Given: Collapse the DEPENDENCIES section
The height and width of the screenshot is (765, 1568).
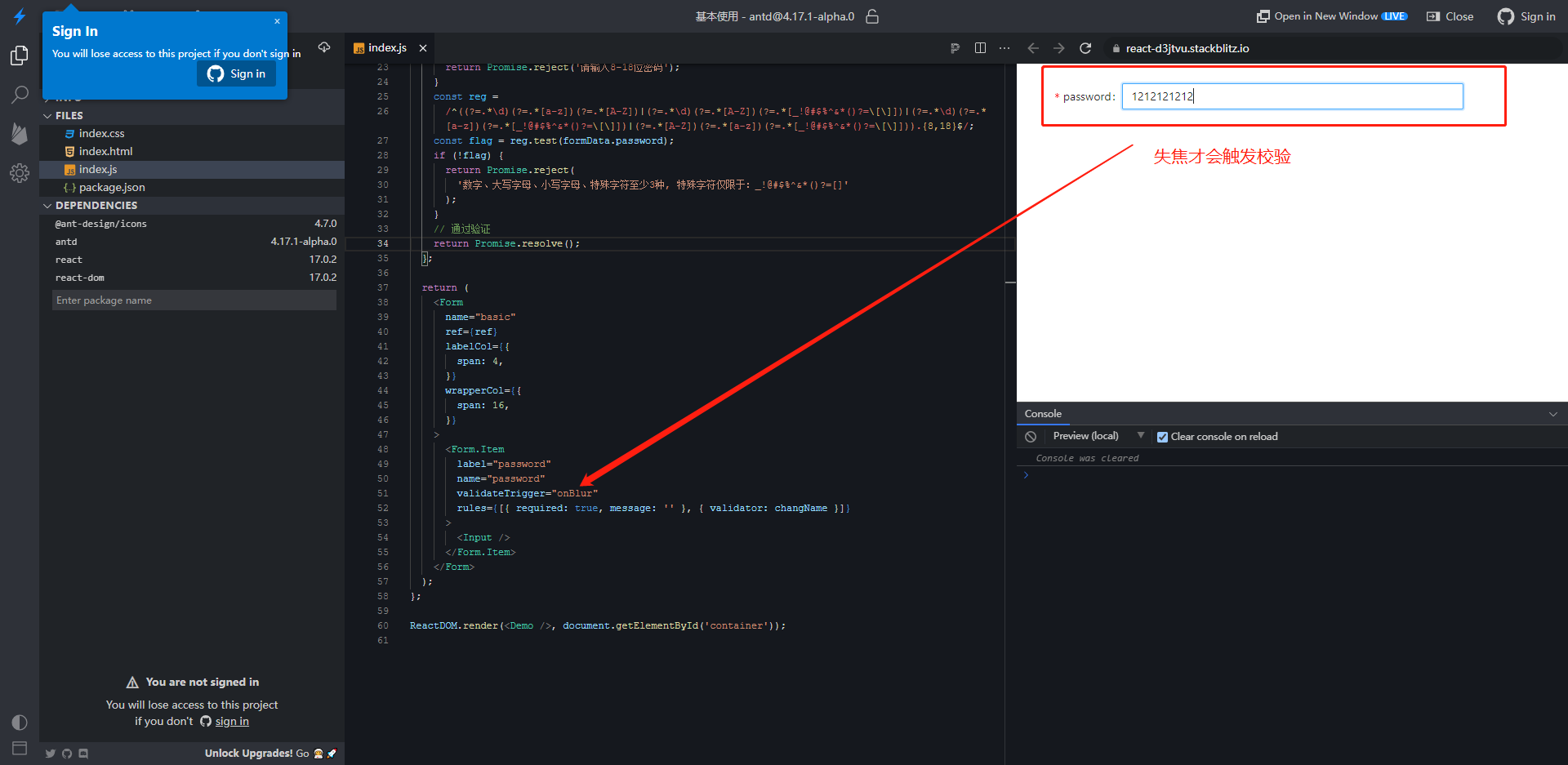Looking at the screenshot, I should click(x=47, y=205).
